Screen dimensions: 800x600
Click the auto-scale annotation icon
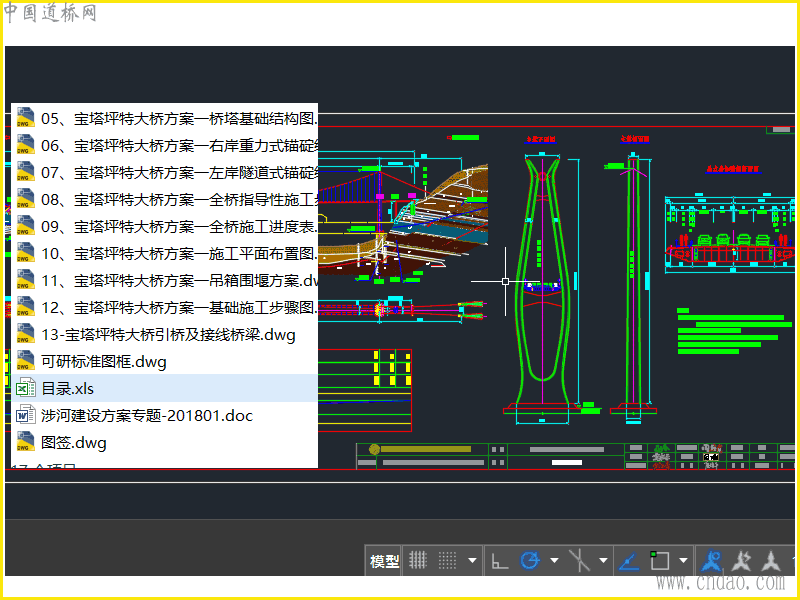tap(742, 561)
